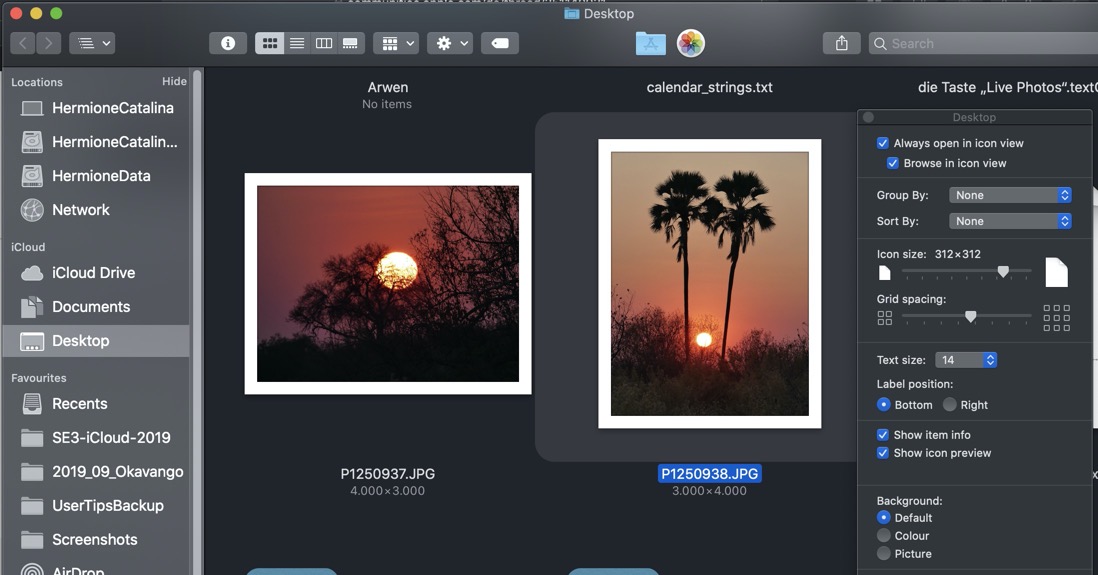Switch to gallery view in toolbar
This screenshot has width=1098, height=575.
(350, 43)
